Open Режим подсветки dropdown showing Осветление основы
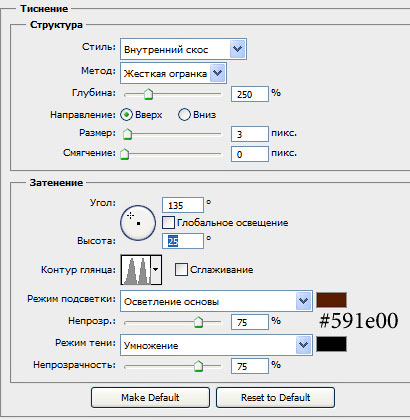410x420 pixels. (216, 301)
